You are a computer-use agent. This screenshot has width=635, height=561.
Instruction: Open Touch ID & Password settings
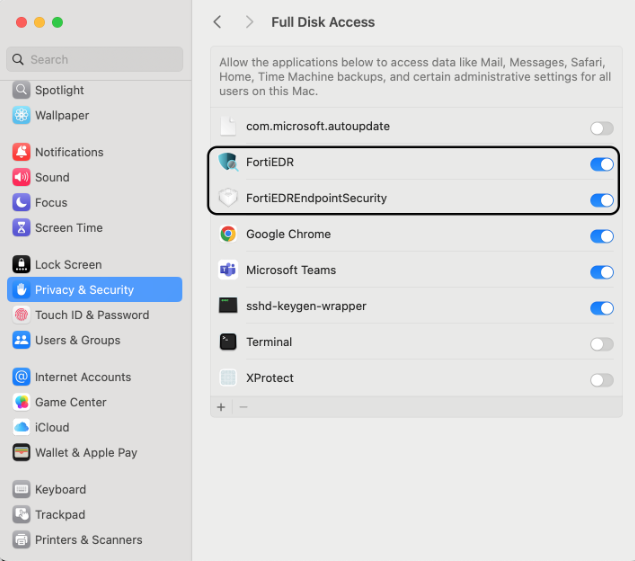(x=91, y=315)
